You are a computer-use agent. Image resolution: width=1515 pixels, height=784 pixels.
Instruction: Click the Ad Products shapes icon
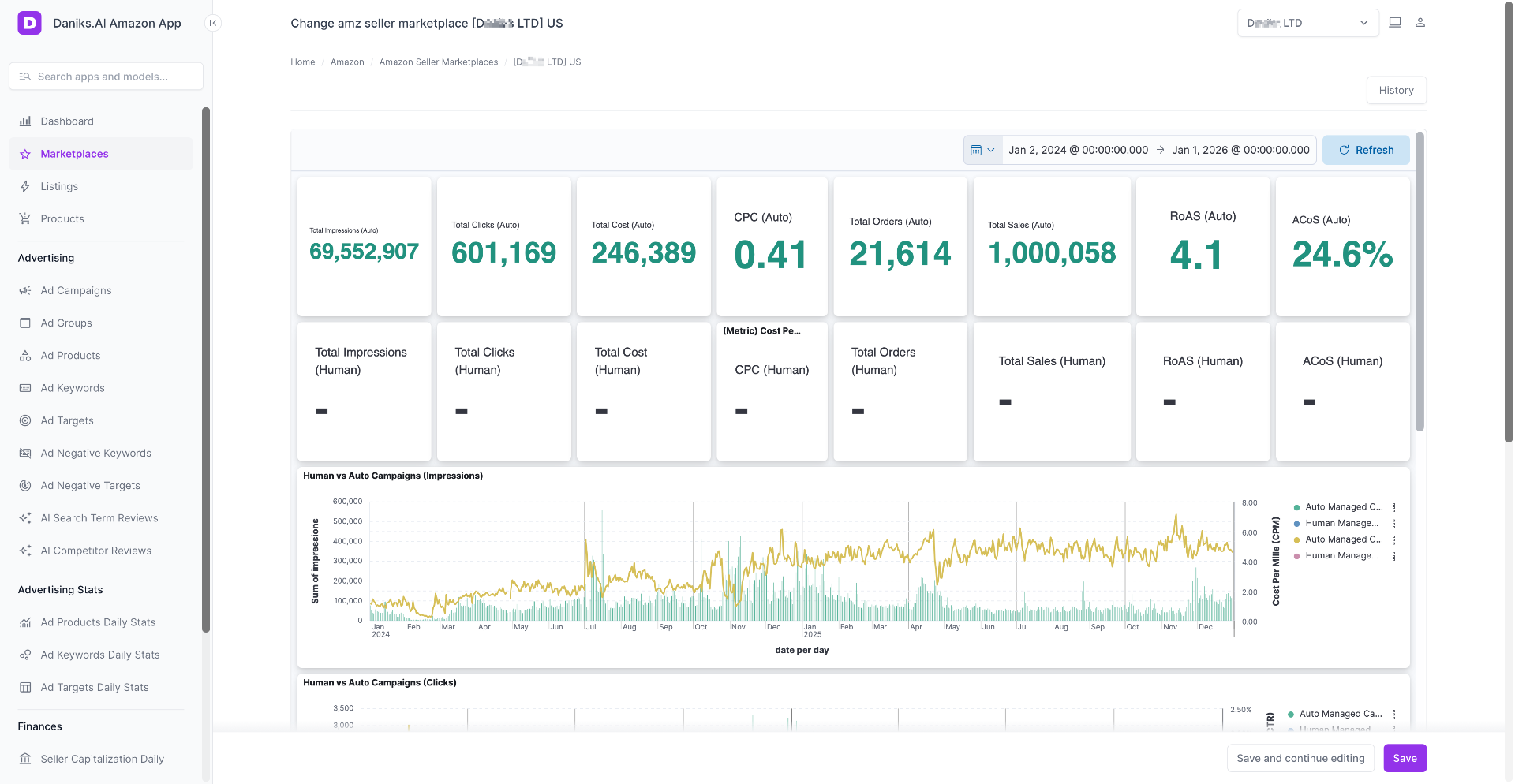click(25, 356)
